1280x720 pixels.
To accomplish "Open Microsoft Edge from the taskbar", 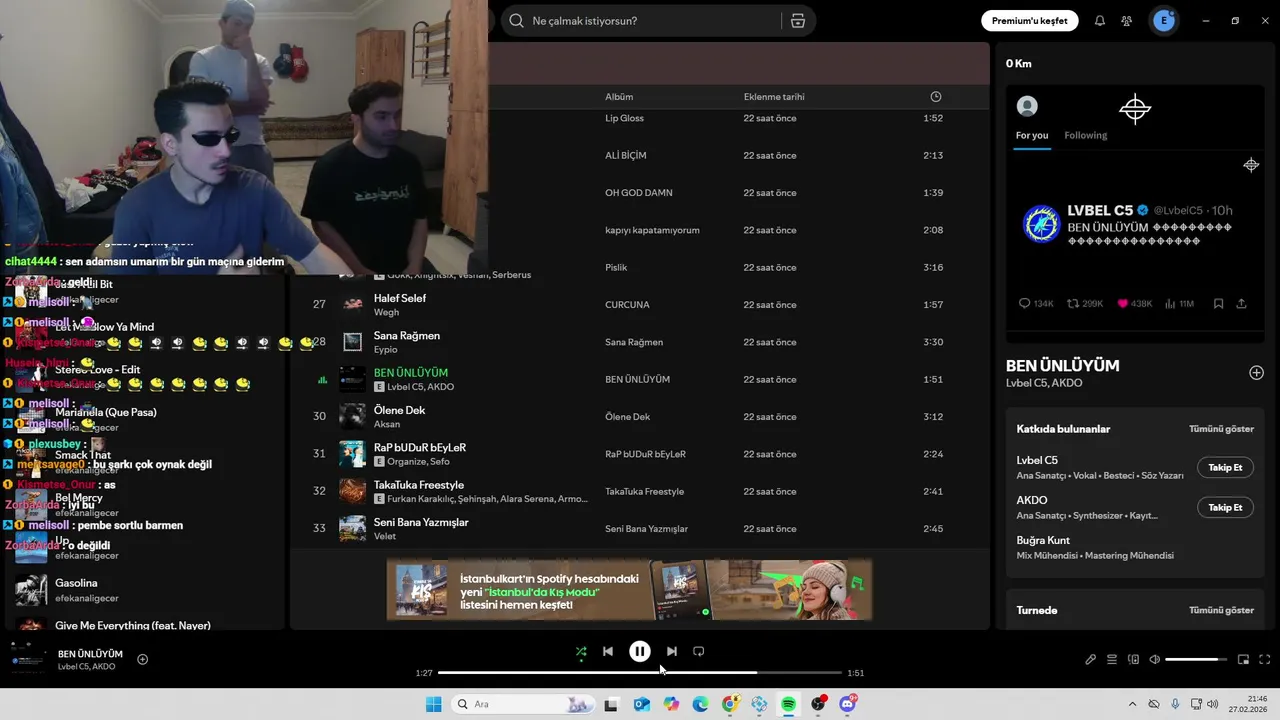I will tap(700, 704).
